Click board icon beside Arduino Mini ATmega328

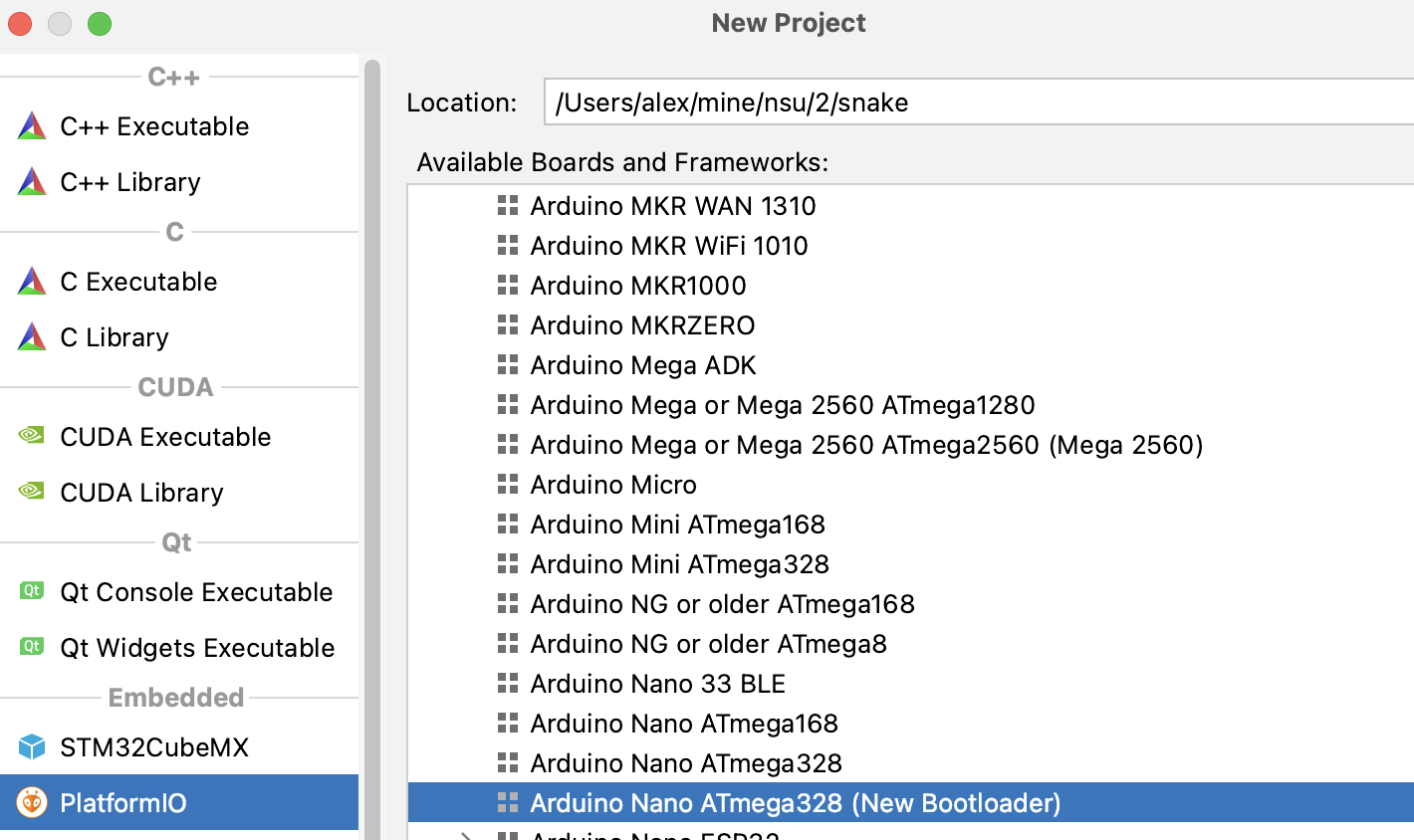(x=508, y=564)
